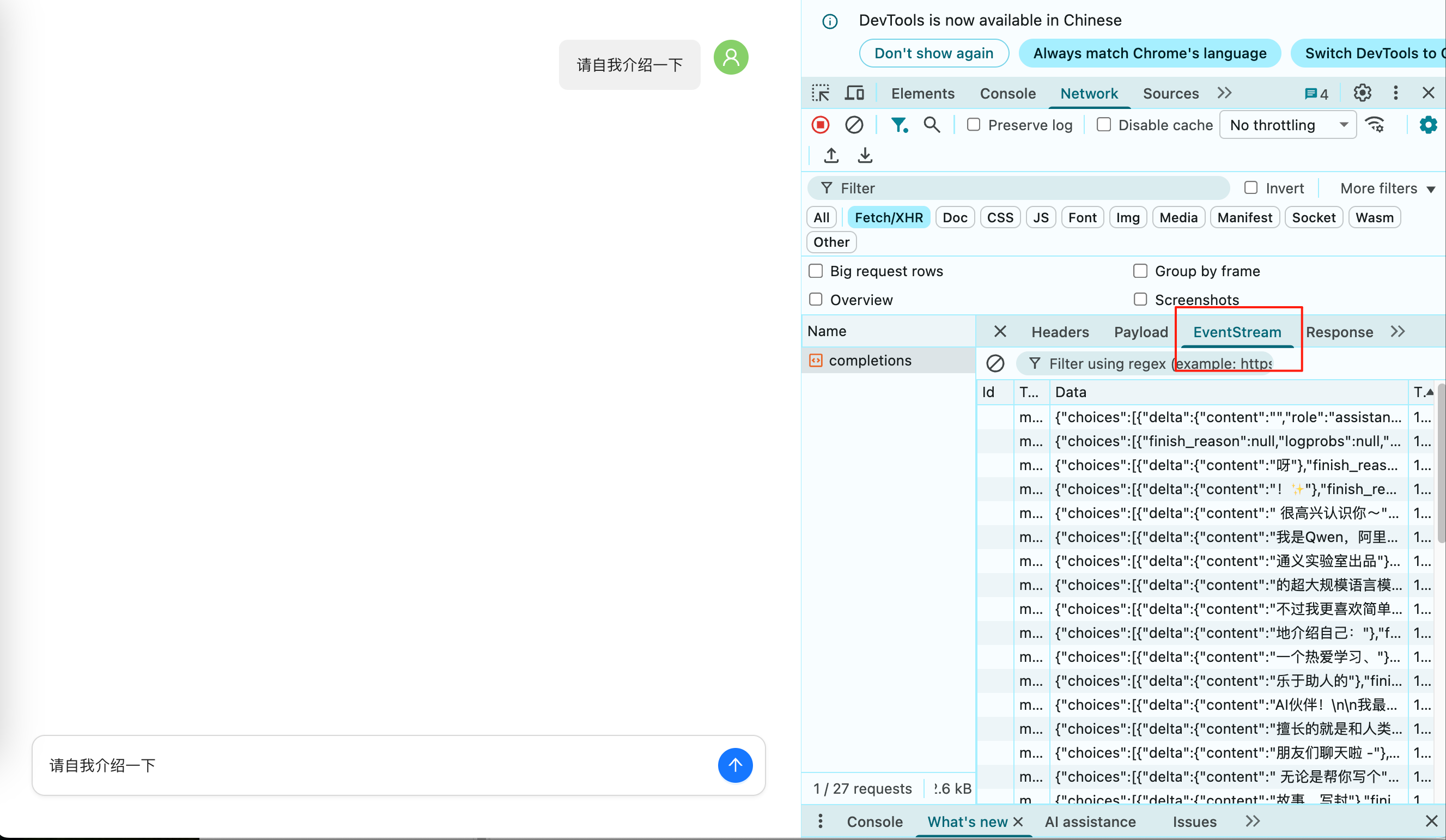The image size is (1446, 840).
Task: Click the inspect element selector icon
Action: click(x=821, y=93)
